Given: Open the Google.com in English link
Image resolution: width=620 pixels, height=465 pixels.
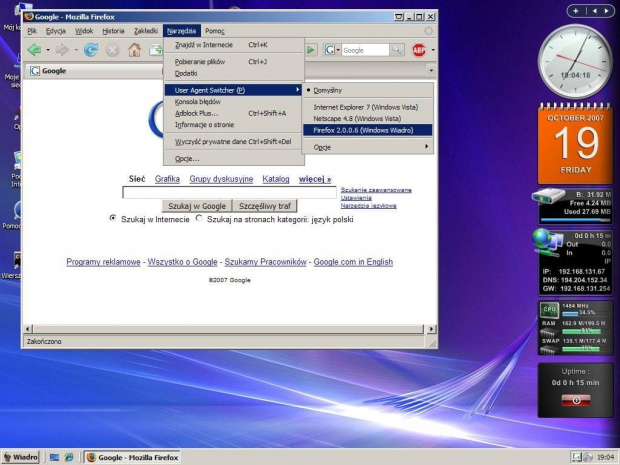Looking at the screenshot, I should pos(353,262).
